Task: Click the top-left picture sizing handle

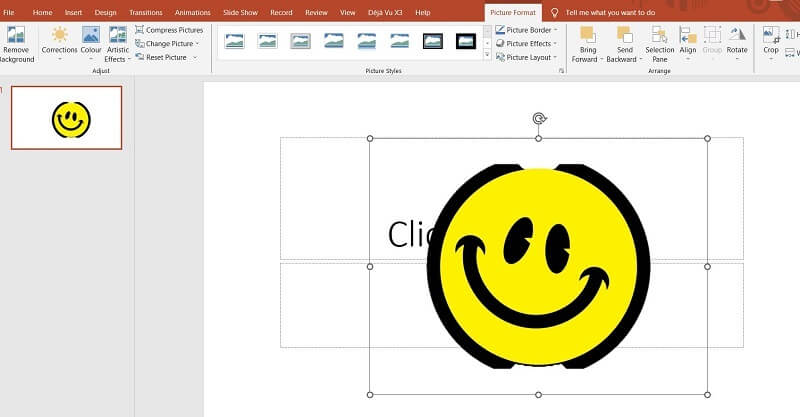Action: (x=370, y=139)
